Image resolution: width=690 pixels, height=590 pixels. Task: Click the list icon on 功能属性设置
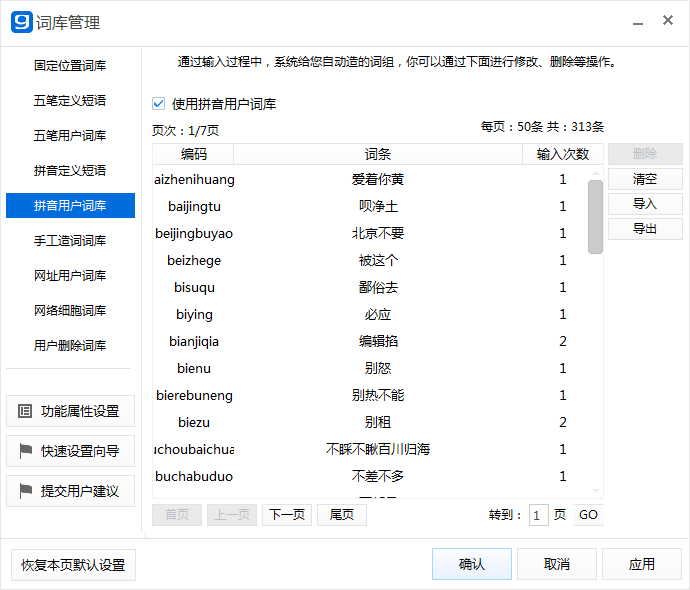tap(25, 411)
